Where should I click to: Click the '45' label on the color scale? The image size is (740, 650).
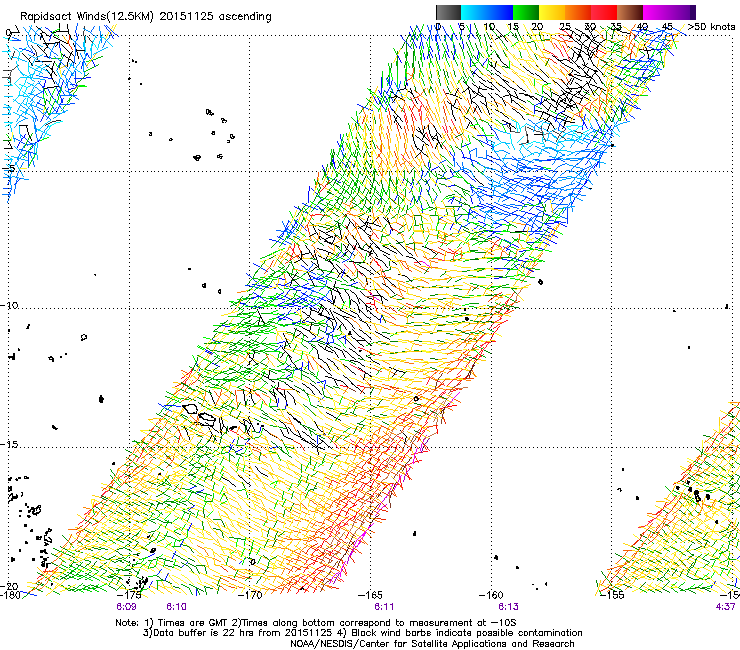(667, 27)
